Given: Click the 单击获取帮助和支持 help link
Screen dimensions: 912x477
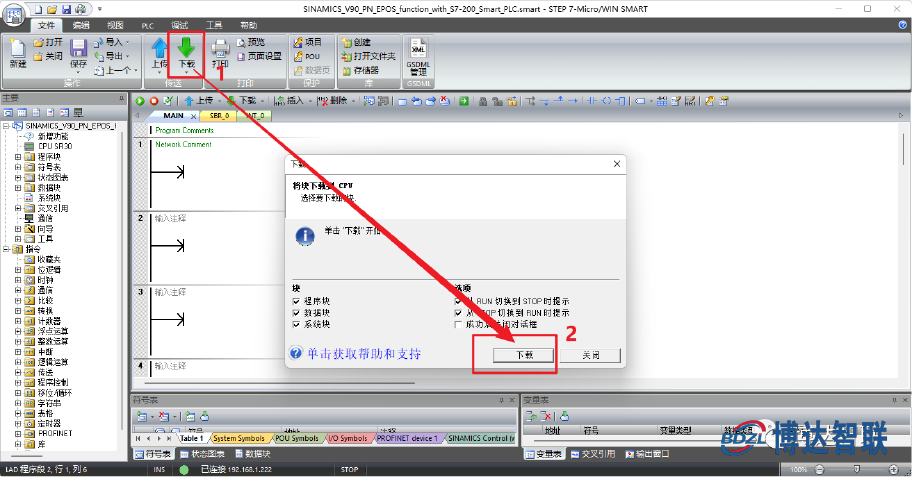Looking at the screenshot, I should click(364, 354).
